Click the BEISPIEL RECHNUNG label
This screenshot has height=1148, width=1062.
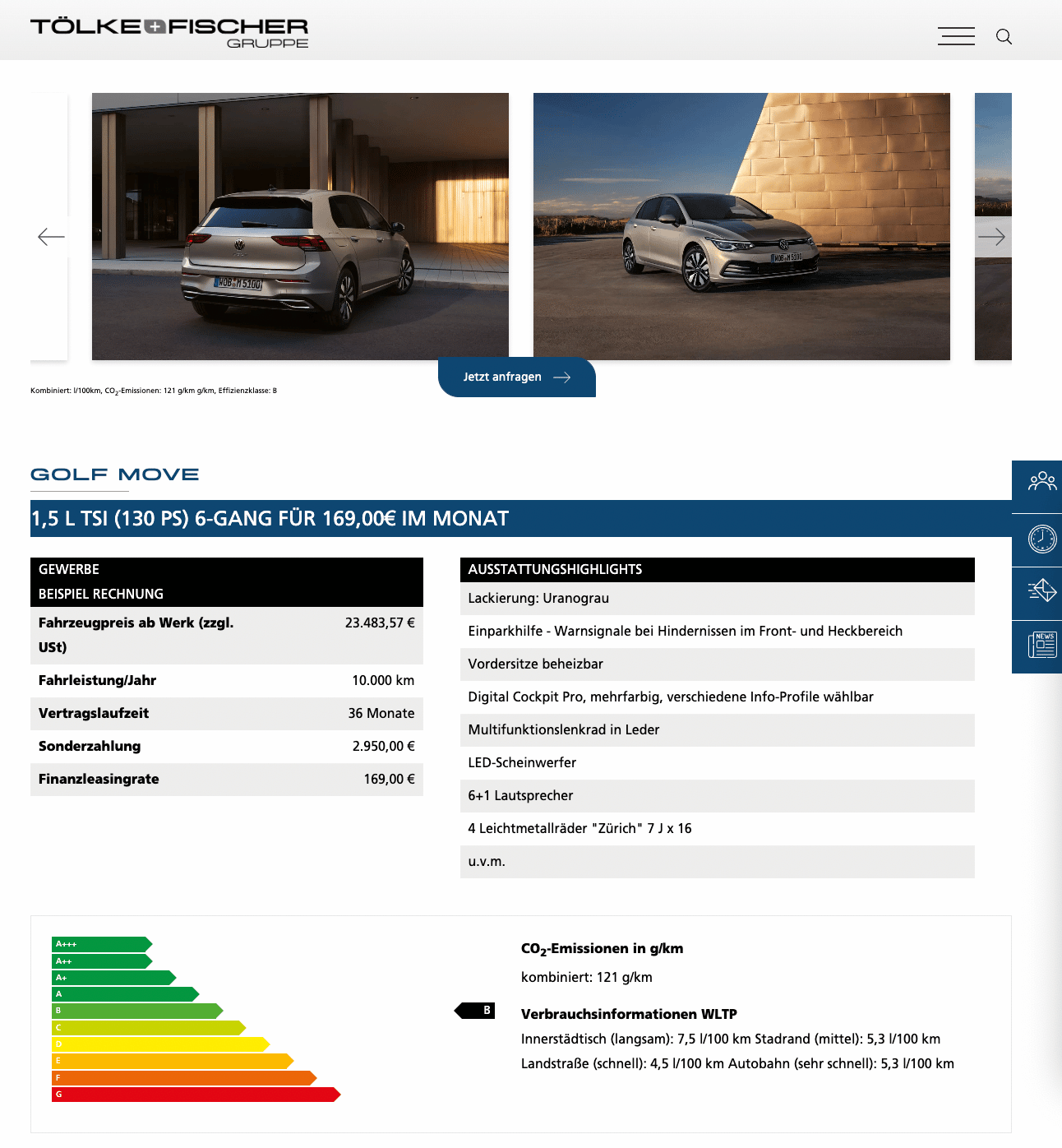pyautogui.click(x=101, y=594)
